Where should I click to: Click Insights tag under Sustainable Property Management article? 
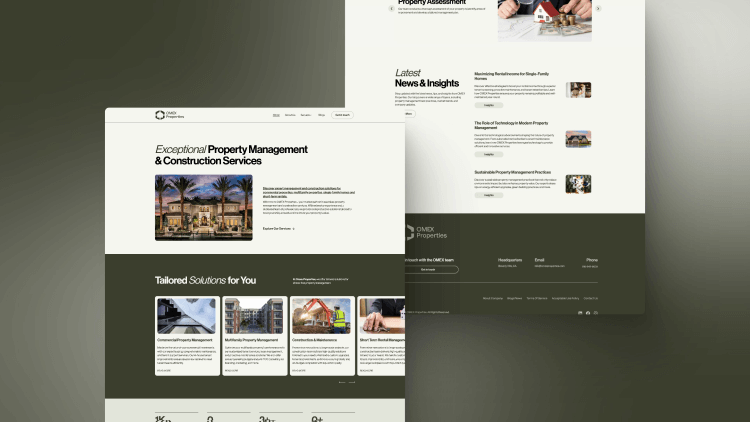coord(488,195)
